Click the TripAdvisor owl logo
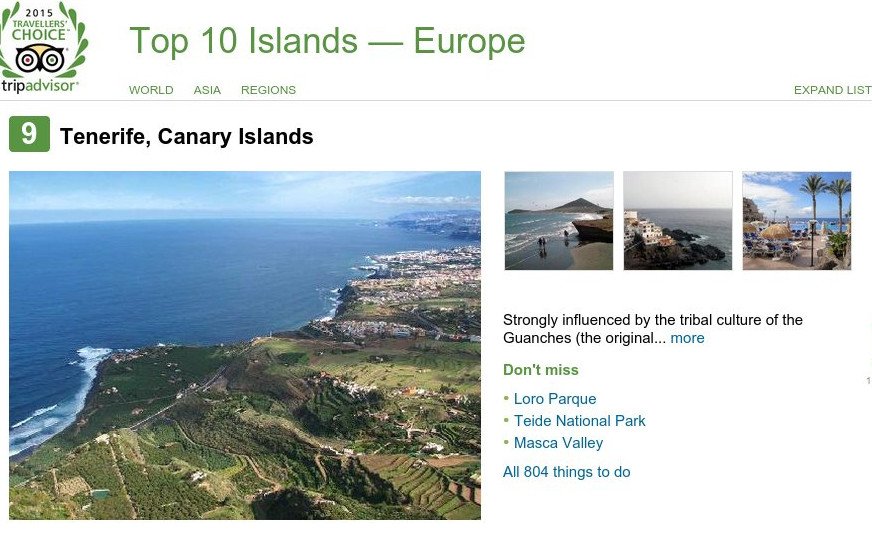This screenshot has width=872, height=540. (41, 58)
